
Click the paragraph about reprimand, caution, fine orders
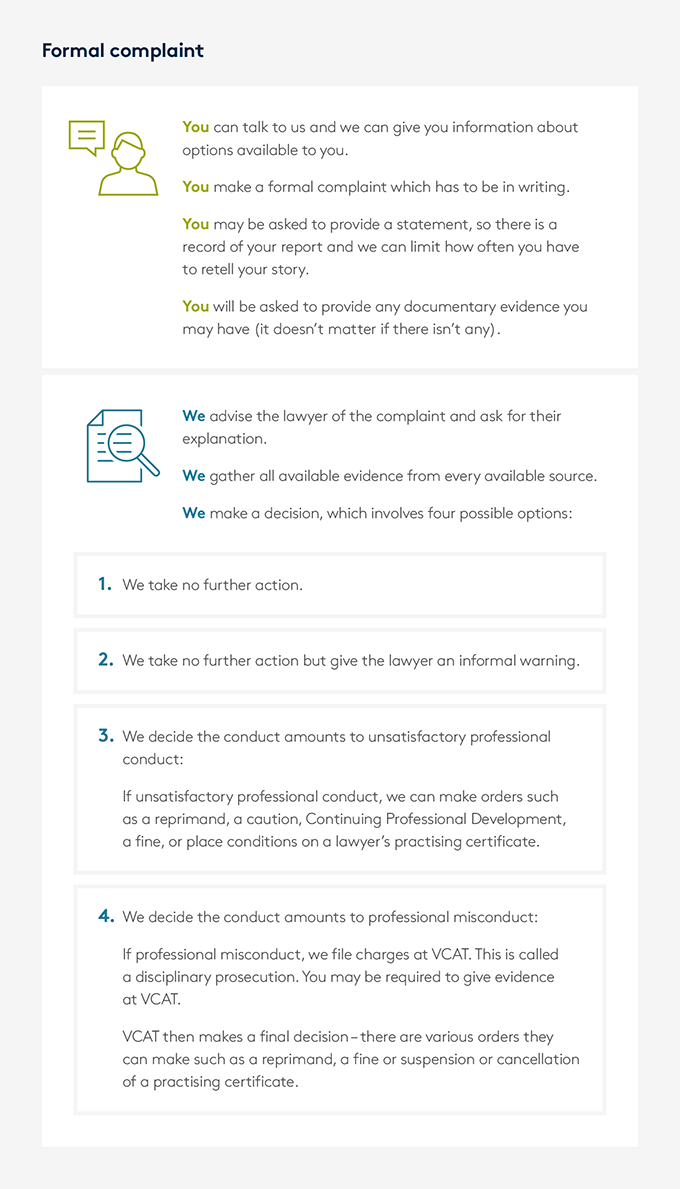pos(344,819)
